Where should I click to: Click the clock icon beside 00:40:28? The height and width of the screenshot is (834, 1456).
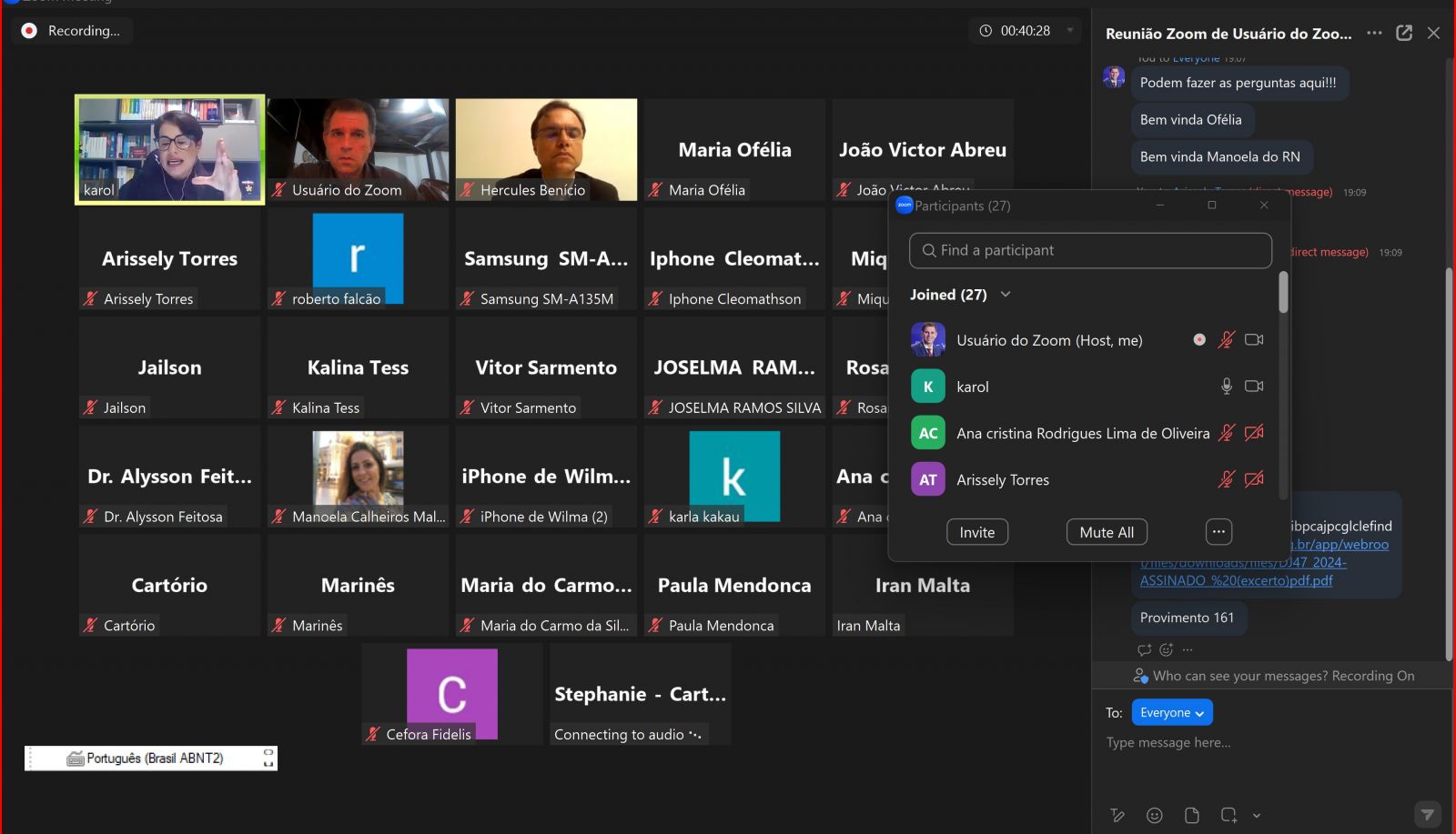986,31
